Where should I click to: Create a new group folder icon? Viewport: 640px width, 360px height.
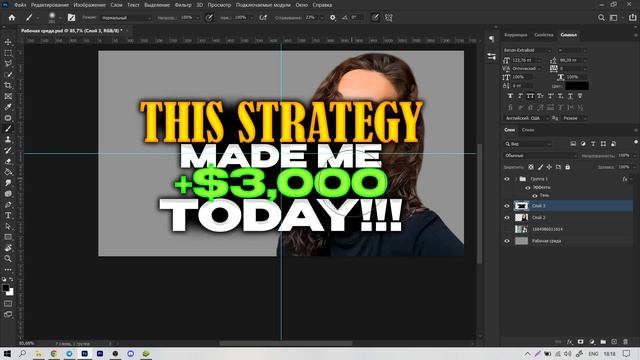click(603, 342)
